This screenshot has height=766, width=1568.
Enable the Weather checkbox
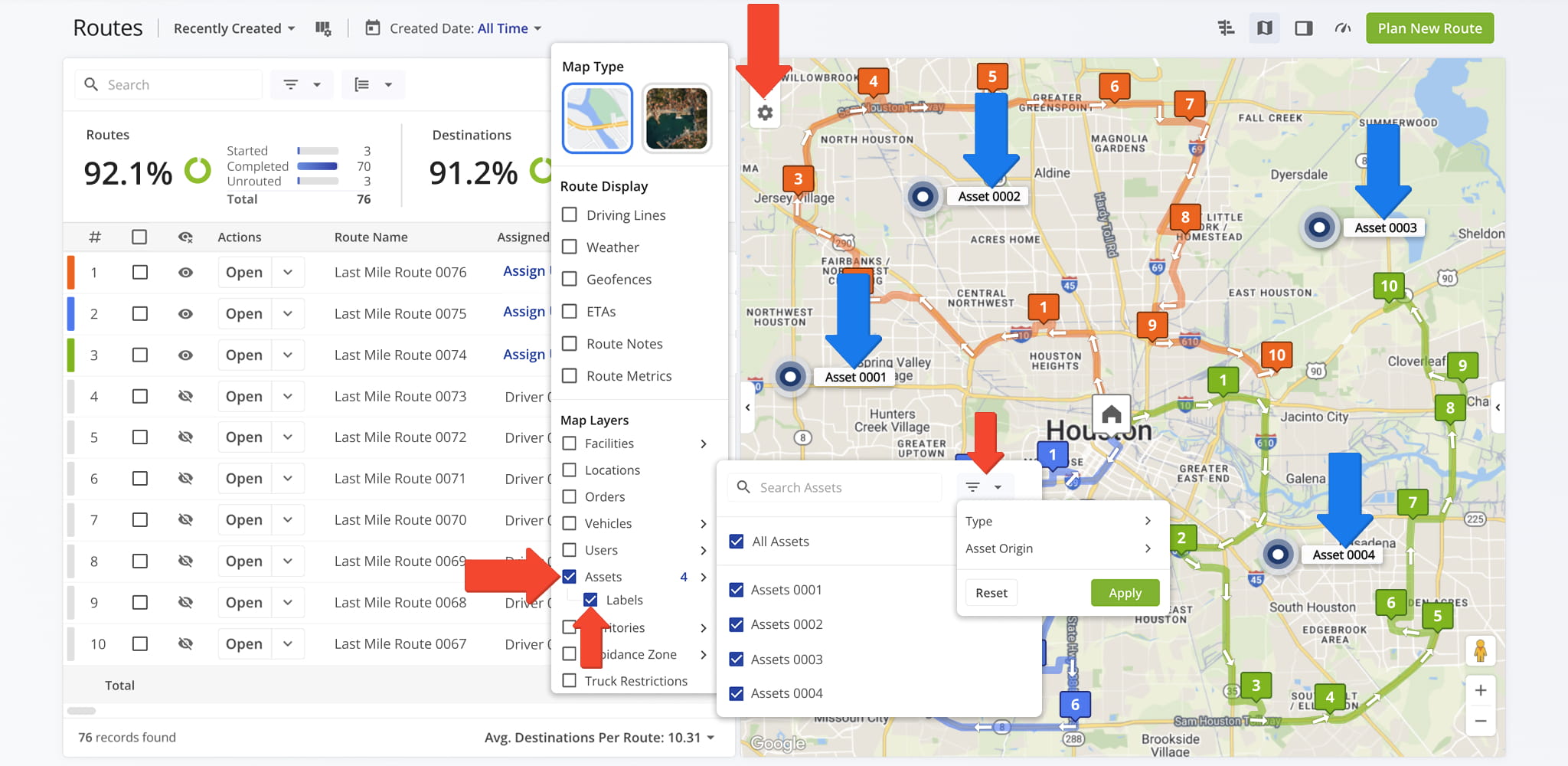tap(570, 247)
